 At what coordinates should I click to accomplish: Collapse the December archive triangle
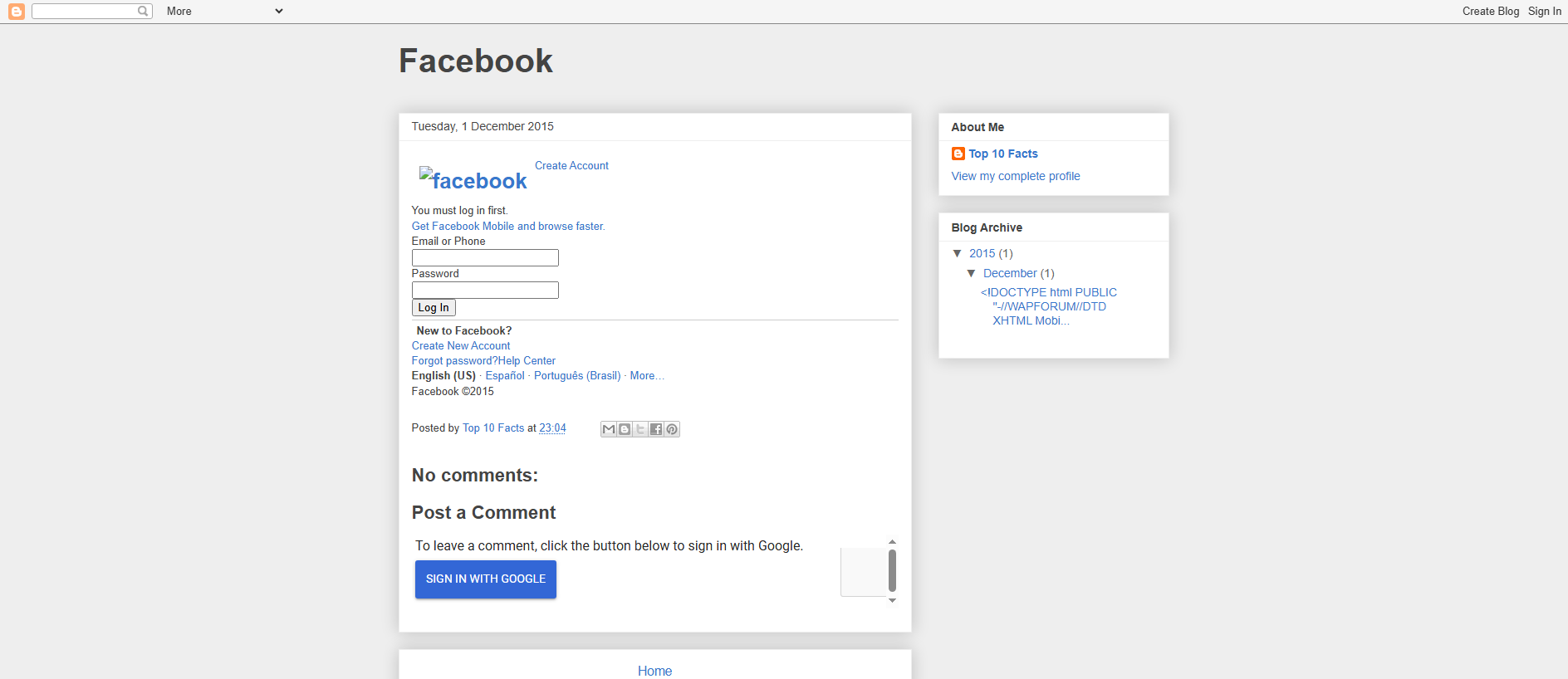coord(972,273)
